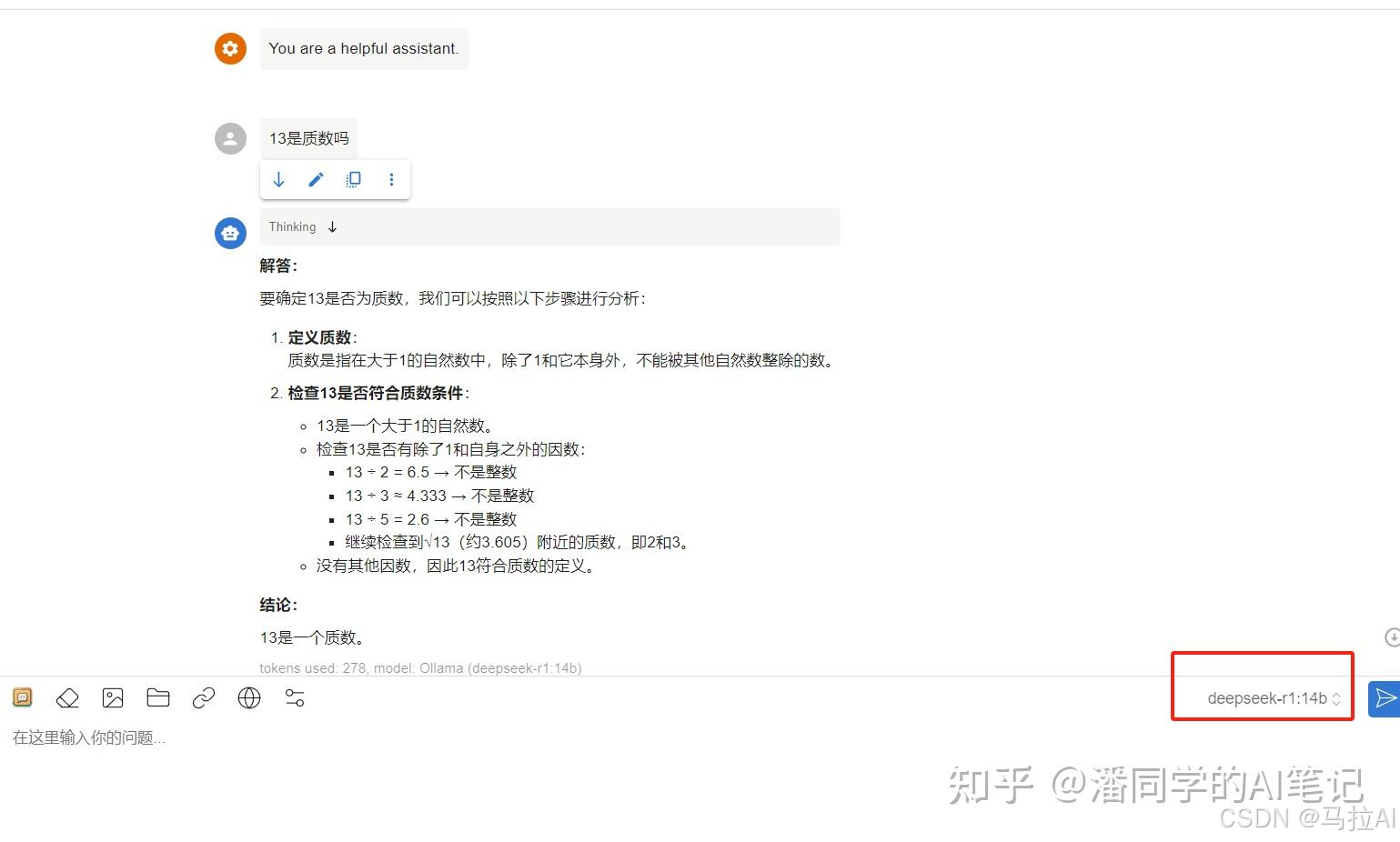Open the chat icon in input toolbar
The image size is (1400, 842).
(23, 697)
